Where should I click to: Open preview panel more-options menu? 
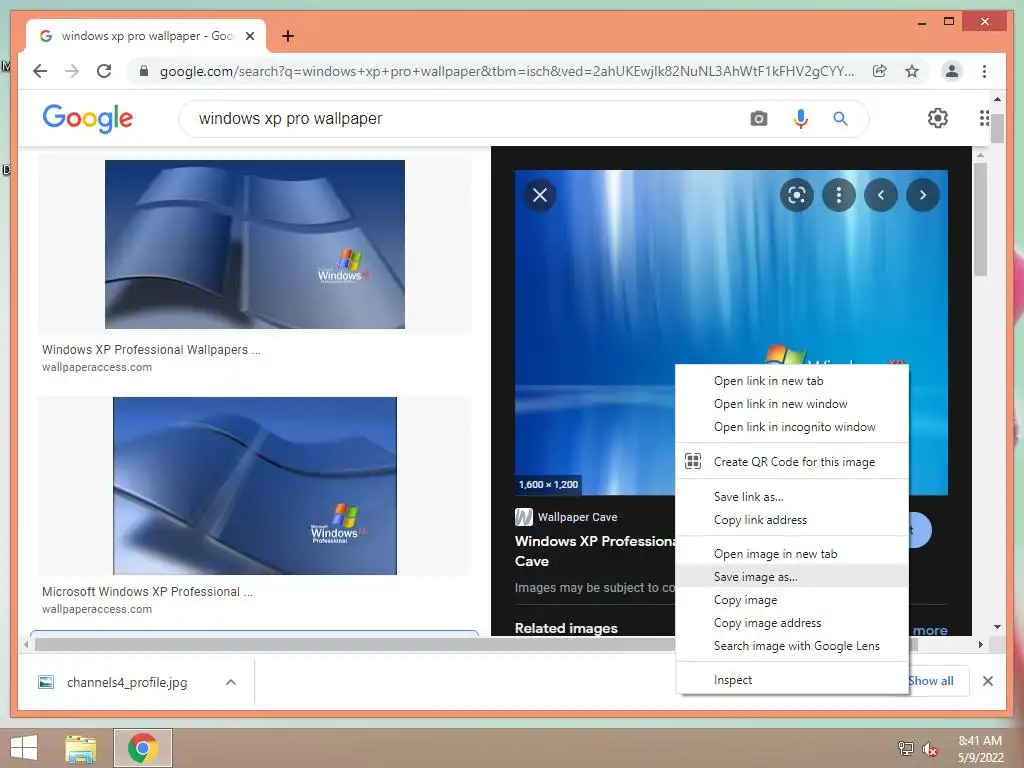pos(839,195)
